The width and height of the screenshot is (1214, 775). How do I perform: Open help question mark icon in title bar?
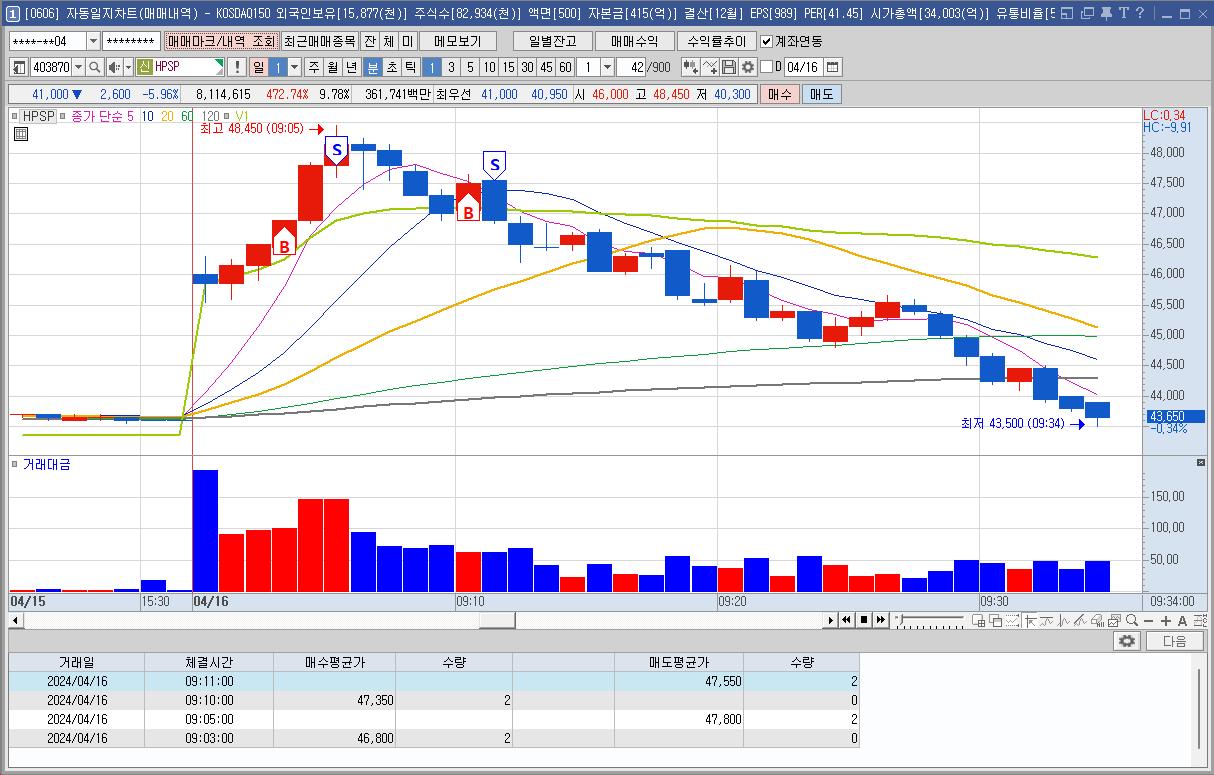(x=1141, y=13)
